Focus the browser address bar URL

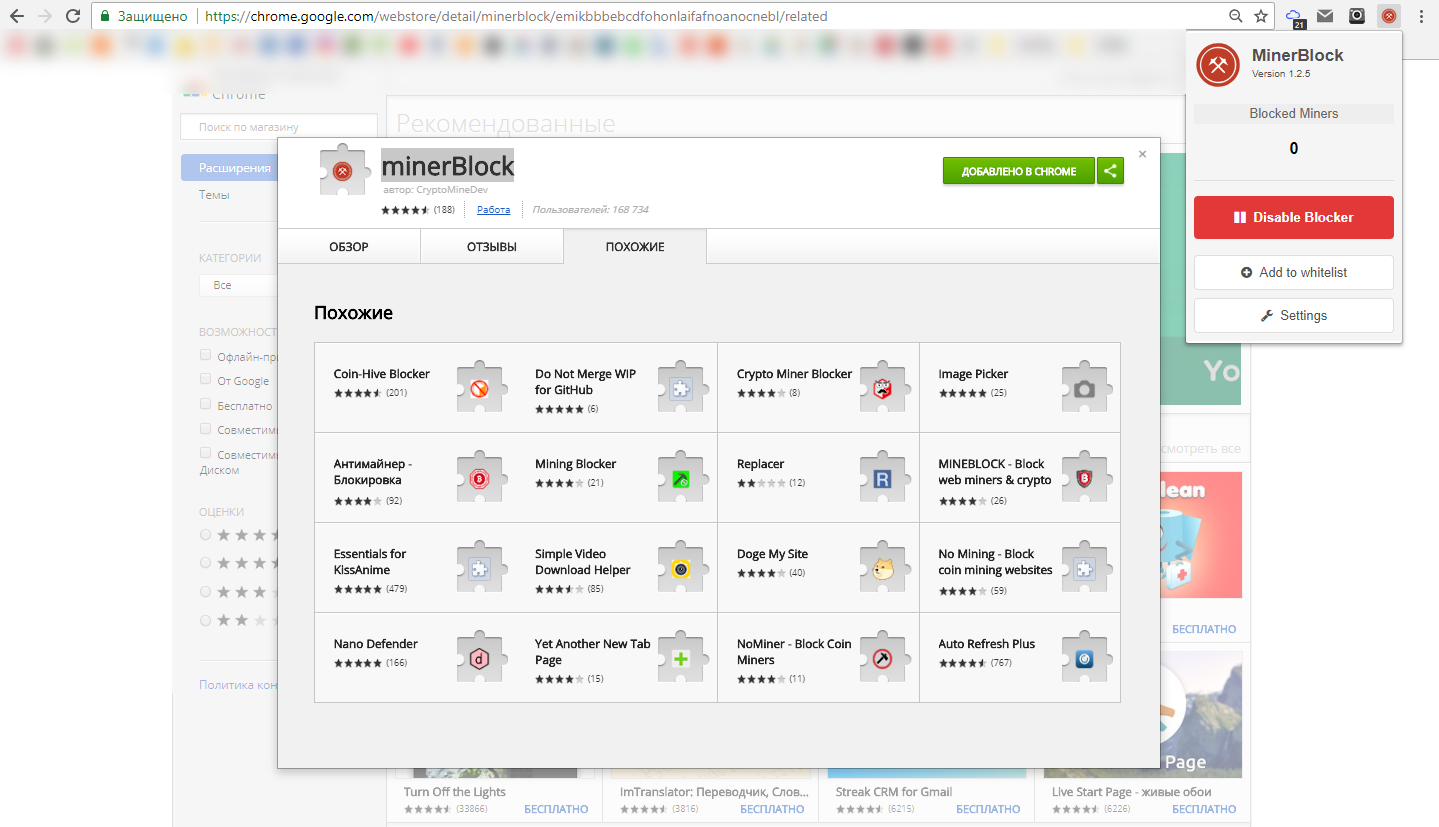point(516,16)
